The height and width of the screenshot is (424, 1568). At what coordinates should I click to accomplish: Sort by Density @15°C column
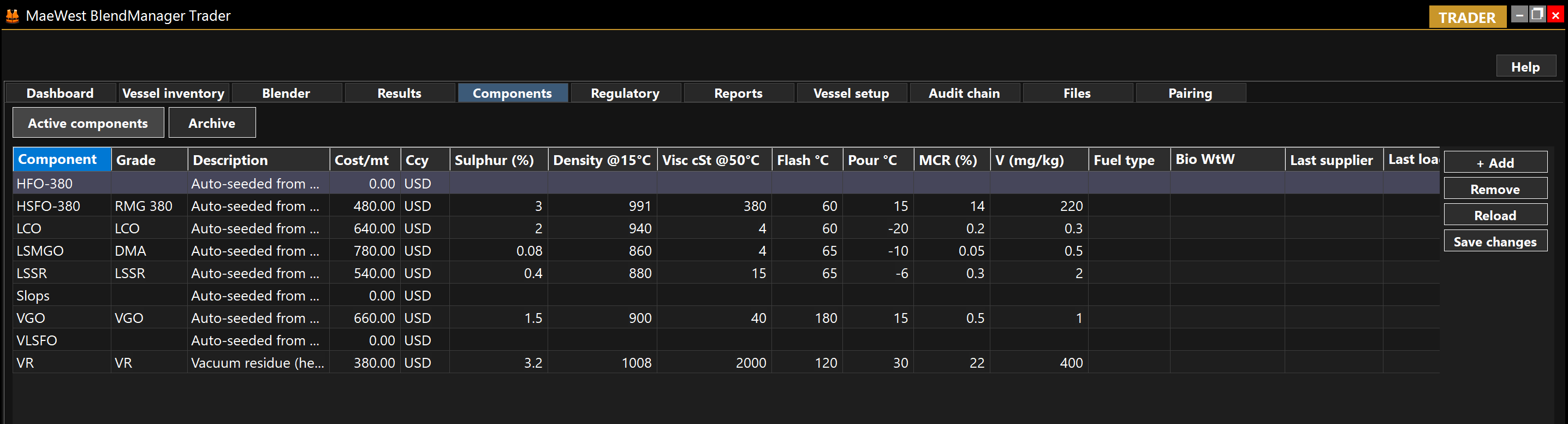tap(603, 160)
